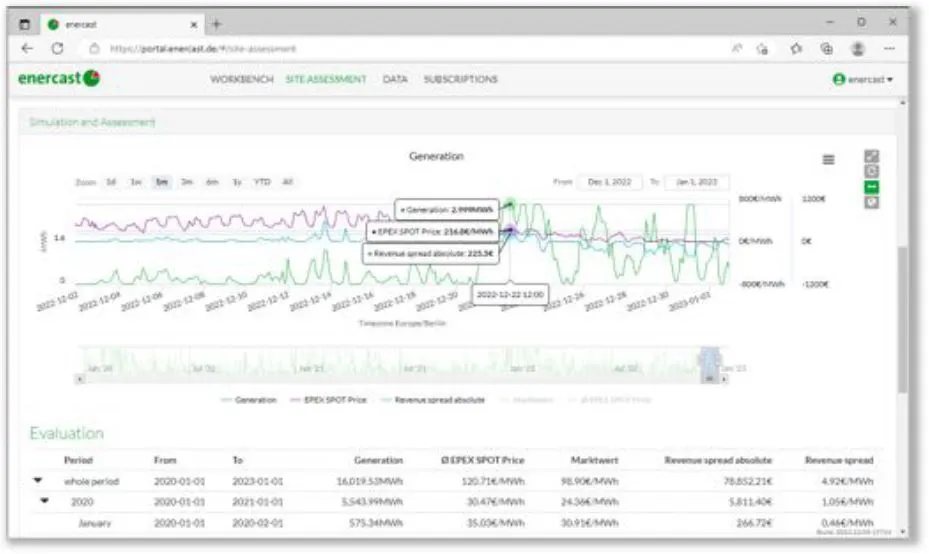The height and width of the screenshot is (554, 929).
Task: Open the tab actions menu icon
Action: [x=24, y=24]
